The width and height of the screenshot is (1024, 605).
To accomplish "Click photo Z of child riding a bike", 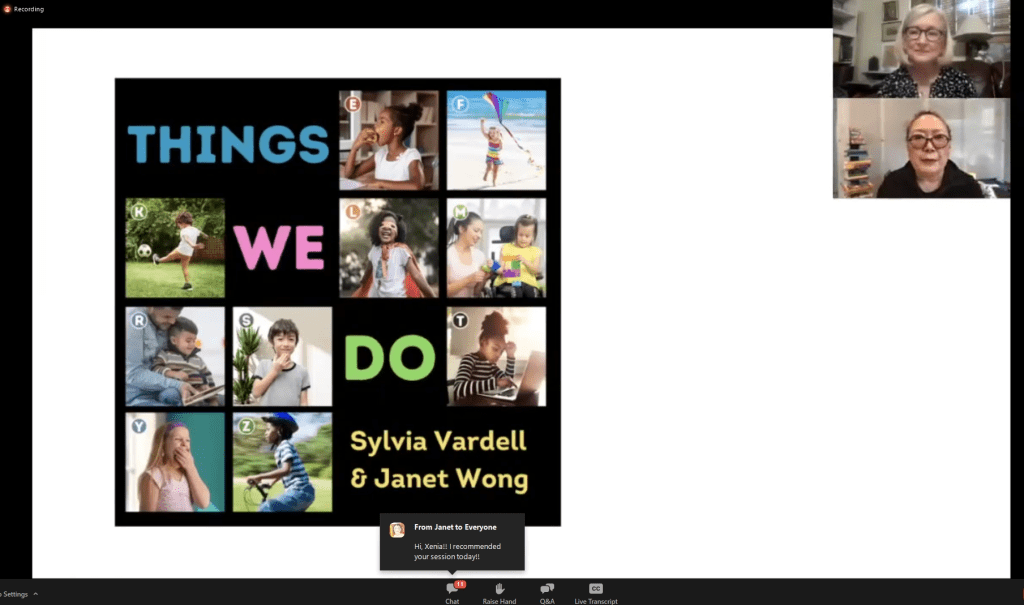I will [x=282, y=462].
